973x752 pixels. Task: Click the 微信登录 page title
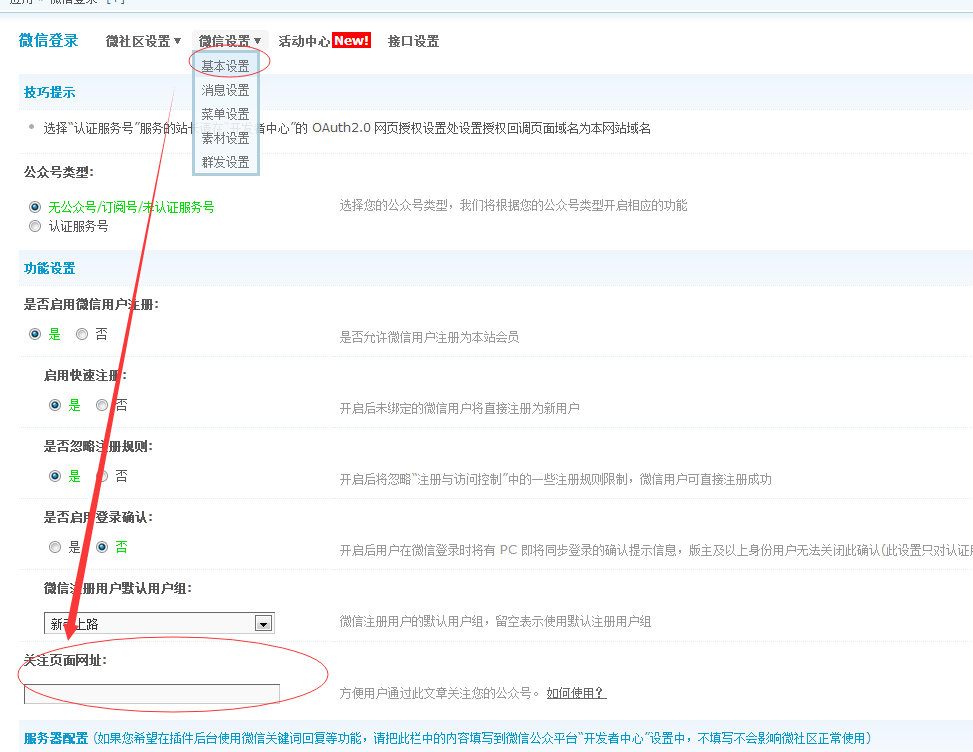tap(48, 40)
